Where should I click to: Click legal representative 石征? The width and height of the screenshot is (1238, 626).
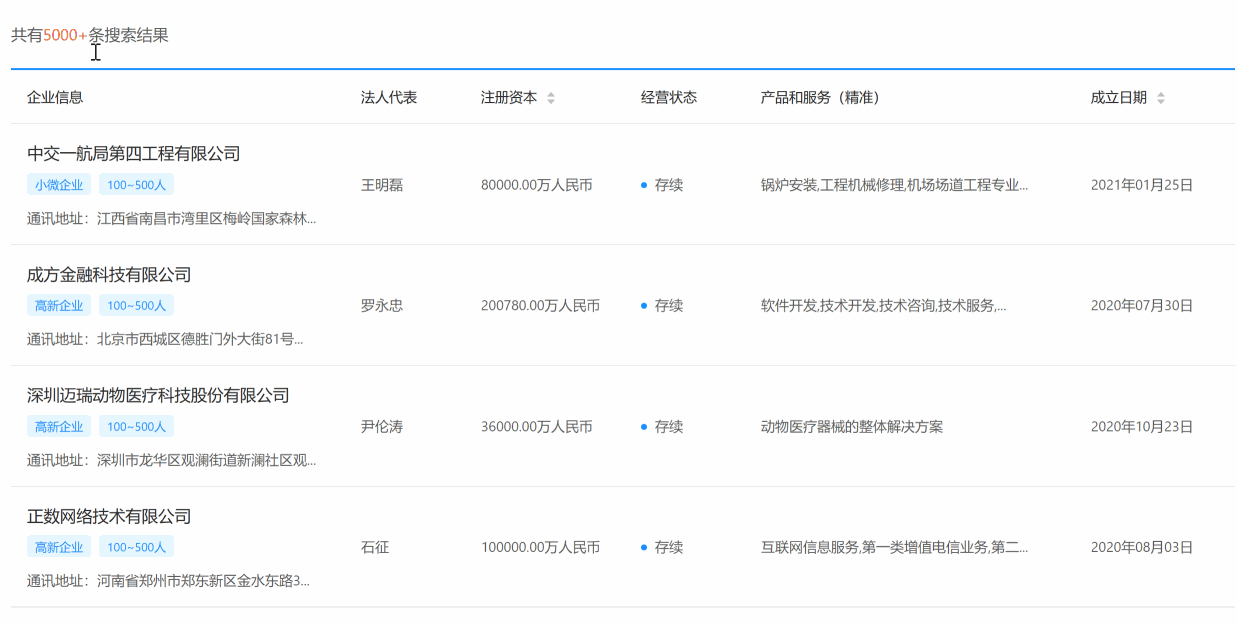[x=375, y=548]
